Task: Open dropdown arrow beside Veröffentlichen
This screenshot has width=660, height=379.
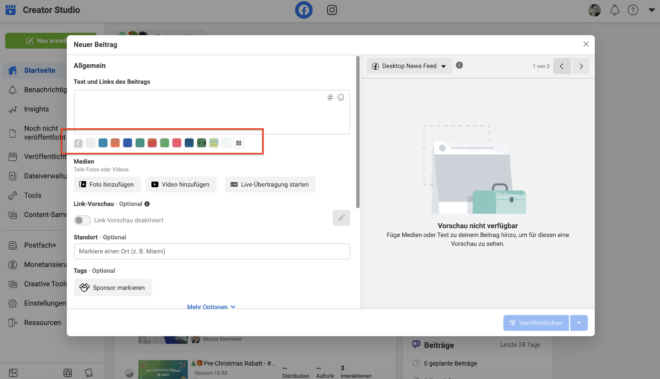Action: click(579, 323)
